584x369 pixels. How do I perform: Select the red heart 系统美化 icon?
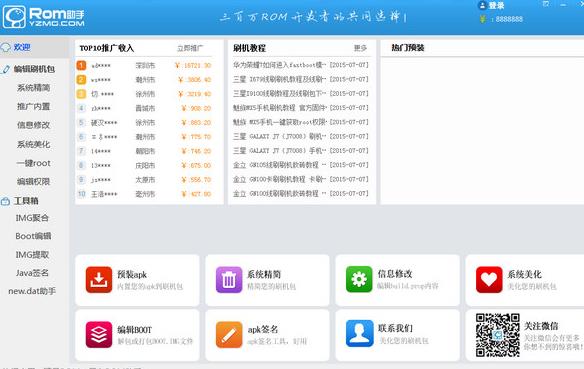point(489,279)
